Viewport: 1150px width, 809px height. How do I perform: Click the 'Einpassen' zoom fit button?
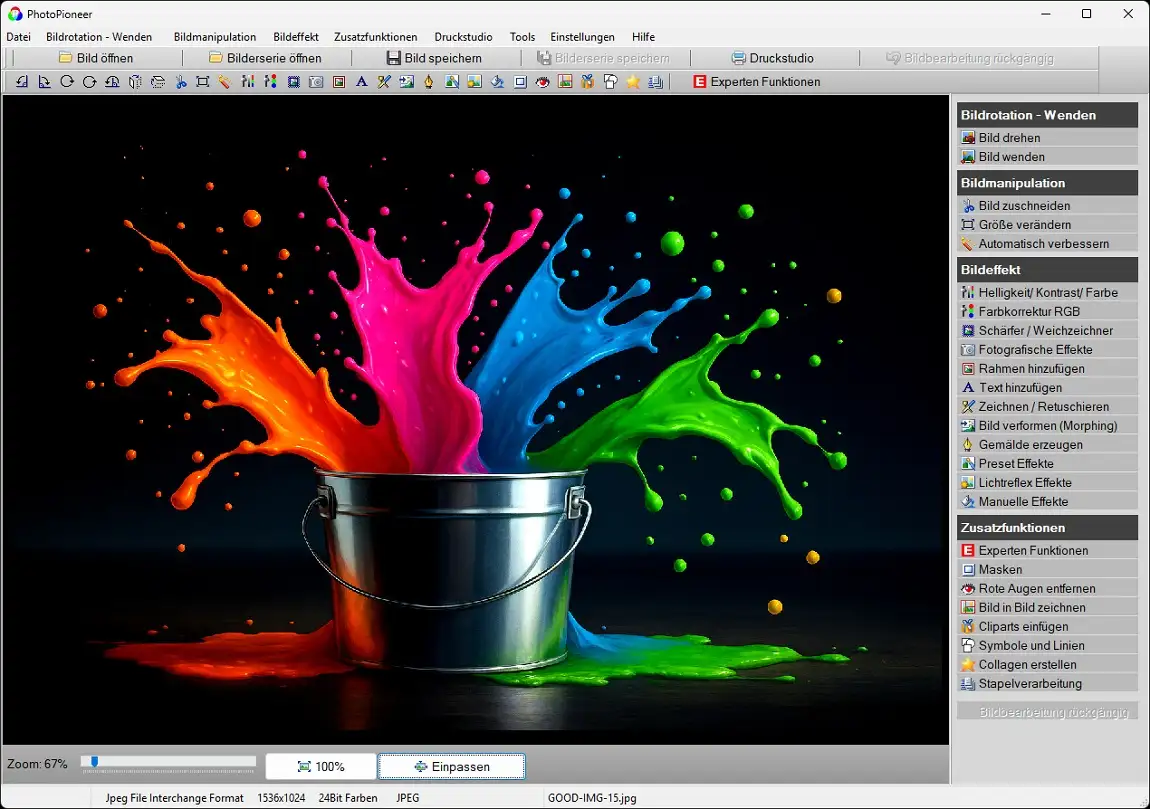coord(451,767)
